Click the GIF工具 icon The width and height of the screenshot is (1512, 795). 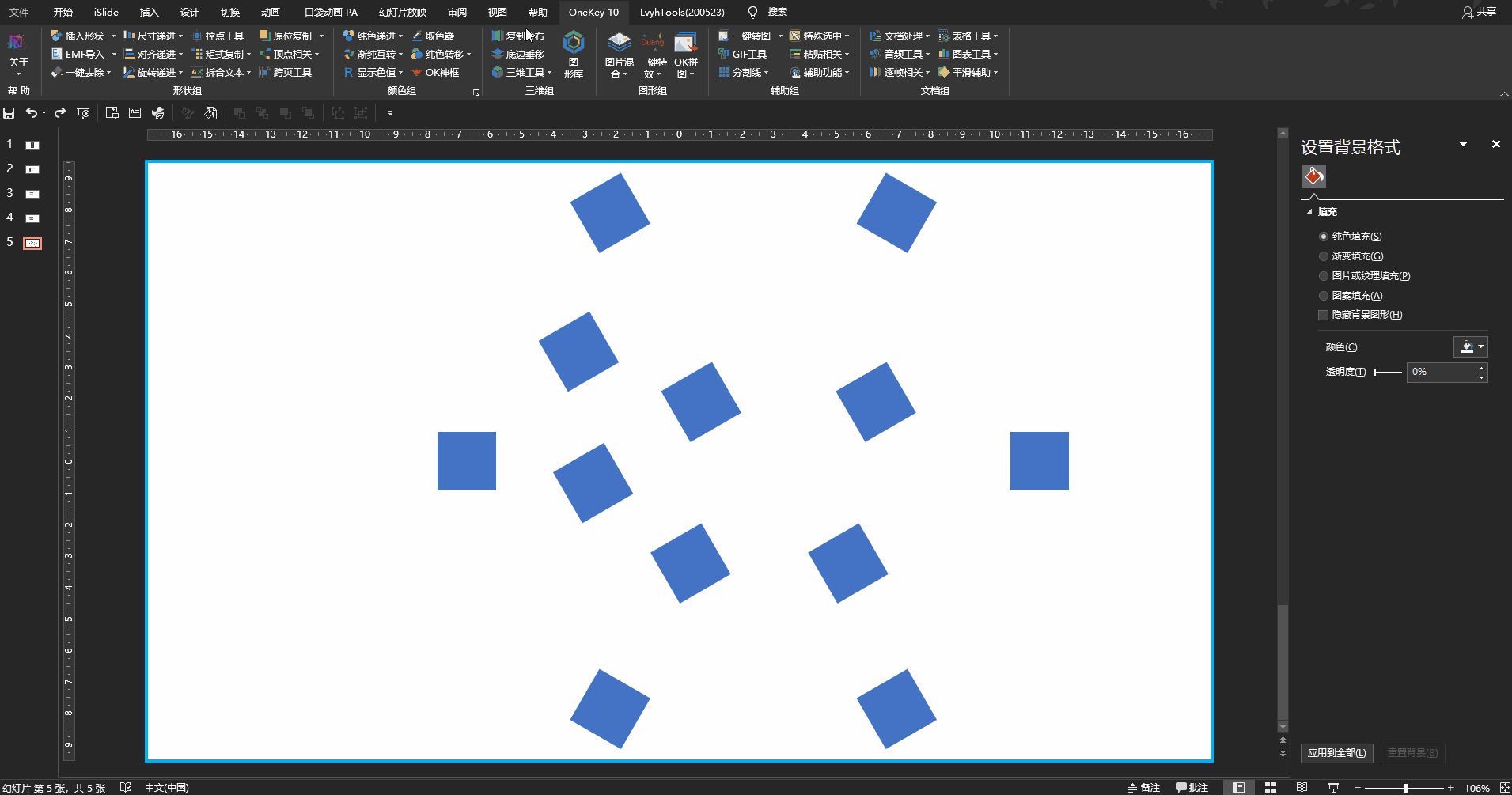click(742, 54)
